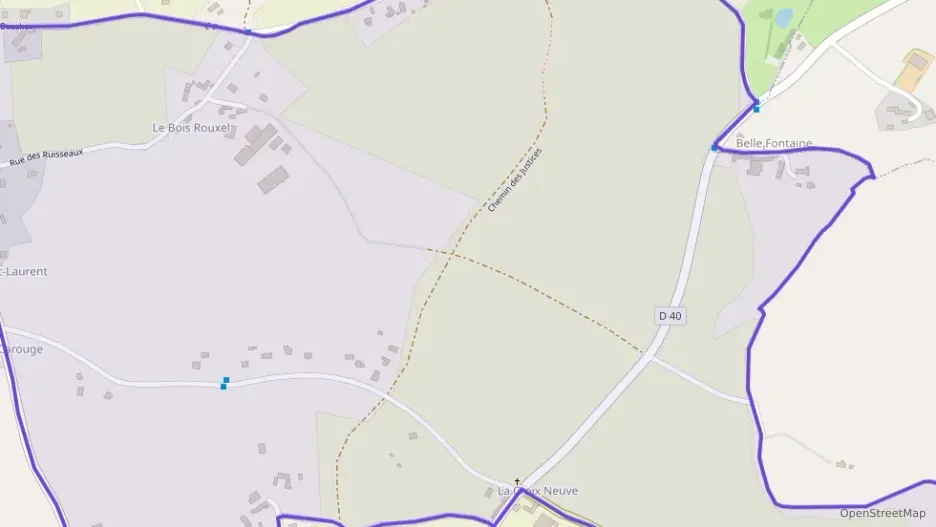
Task: Click the blue marker beside Belle Fontaine label
Action: pyautogui.click(x=714, y=147)
